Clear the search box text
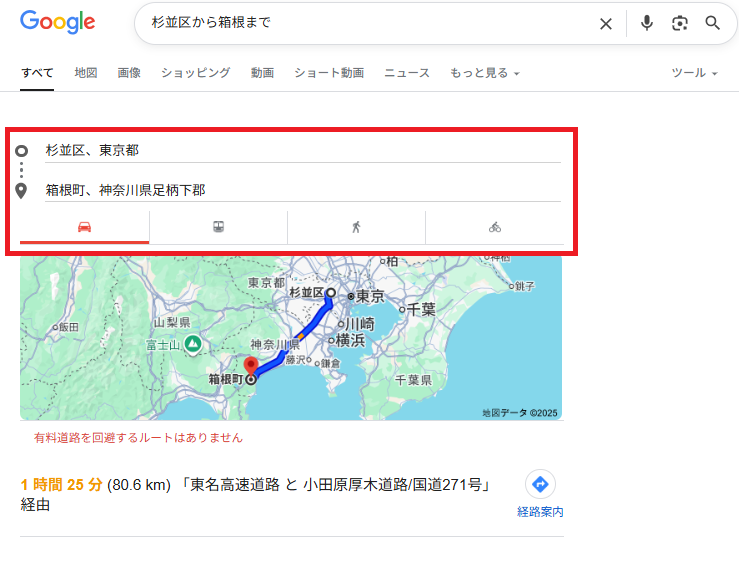 (605, 23)
